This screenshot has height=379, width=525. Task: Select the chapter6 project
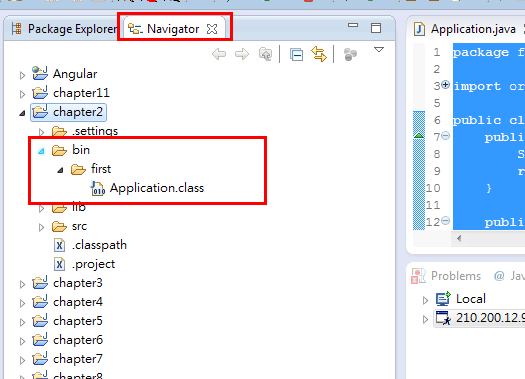point(78,340)
